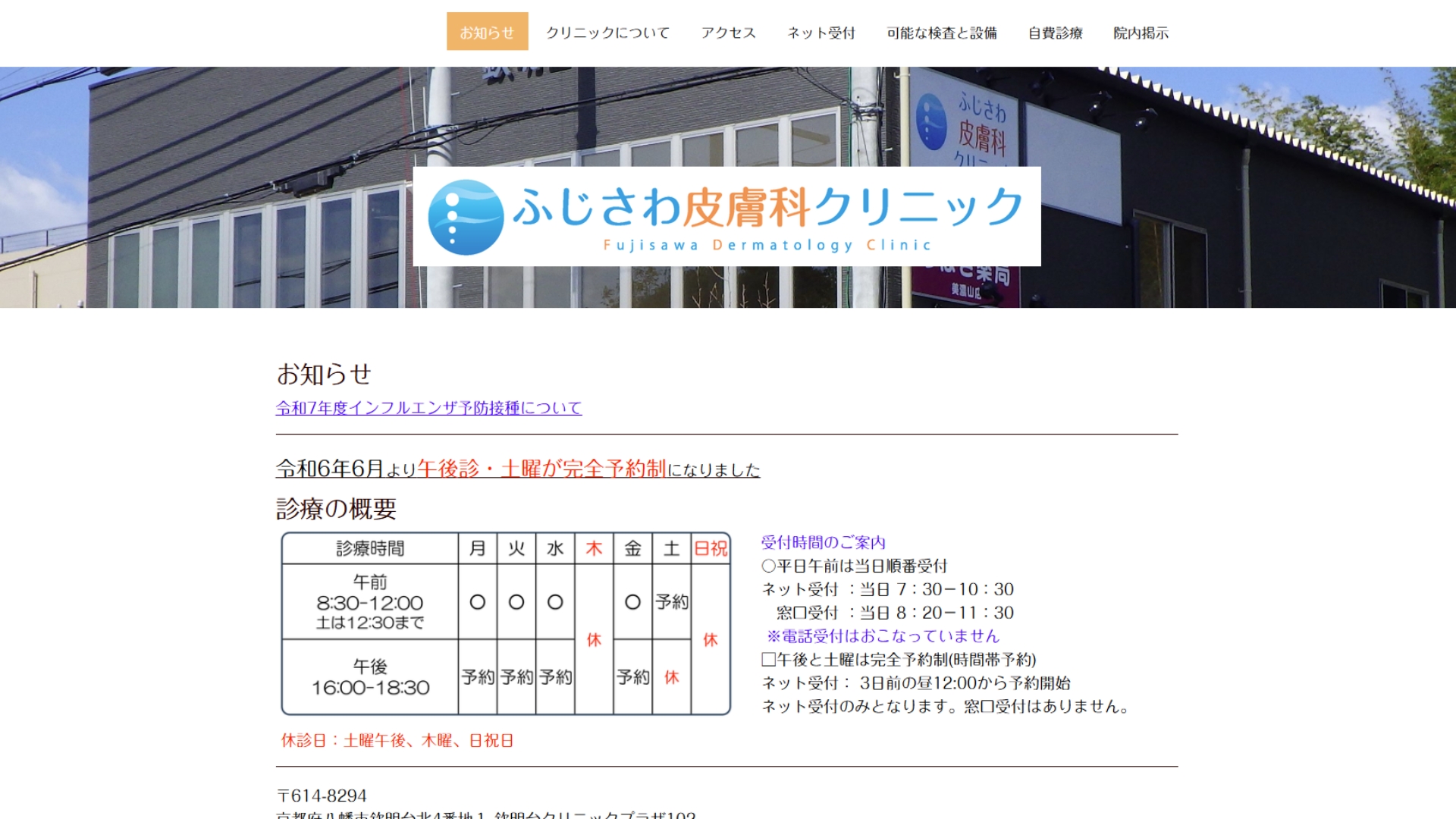This screenshot has width=1456, height=819.
Task: Click the red 木 Thursday column header
Action: (x=594, y=548)
